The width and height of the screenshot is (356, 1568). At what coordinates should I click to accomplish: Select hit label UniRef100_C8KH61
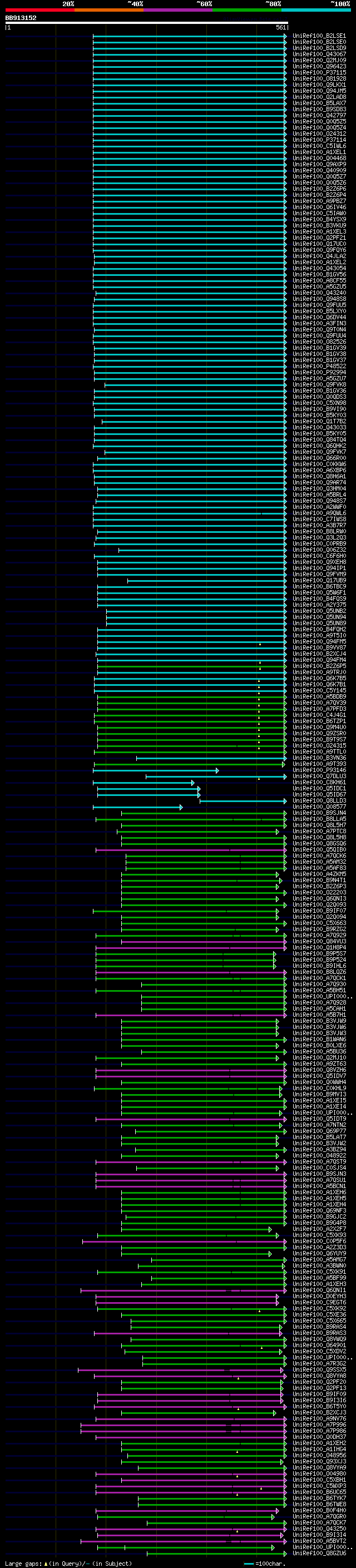[x=319, y=782]
